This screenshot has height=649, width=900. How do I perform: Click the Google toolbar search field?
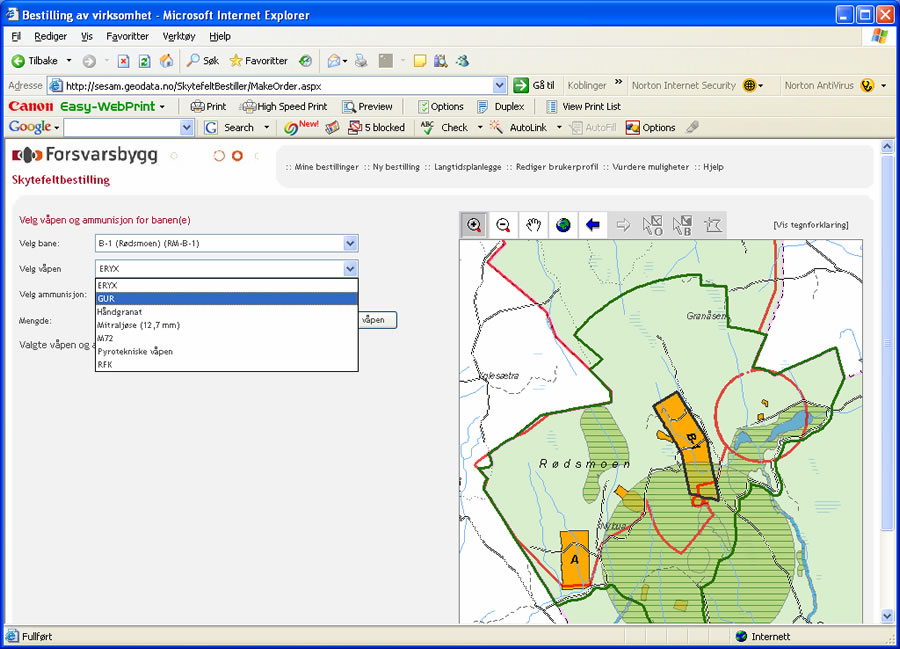tap(121, 128)
